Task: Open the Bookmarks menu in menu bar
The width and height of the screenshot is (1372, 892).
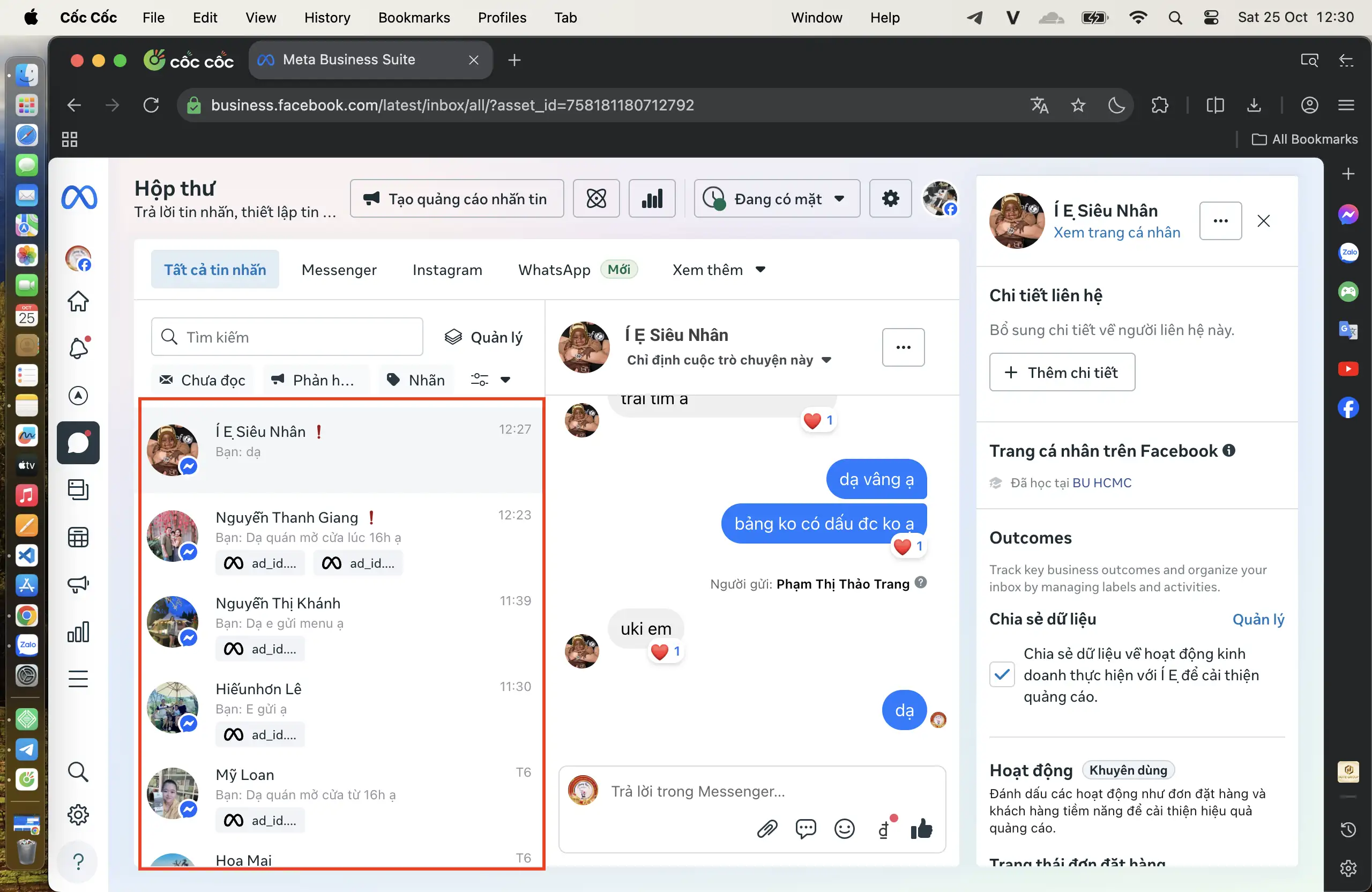Action: point(414,17)
